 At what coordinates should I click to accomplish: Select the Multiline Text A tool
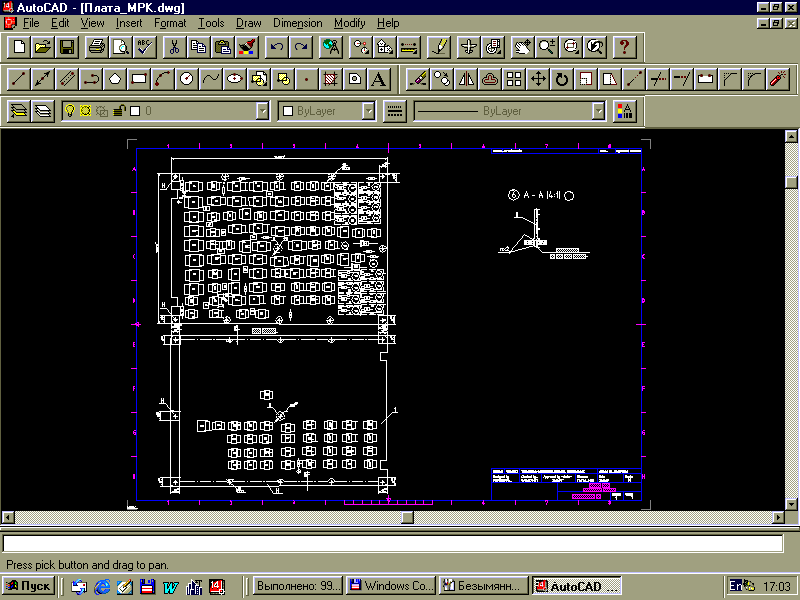[x=379, y=79]
